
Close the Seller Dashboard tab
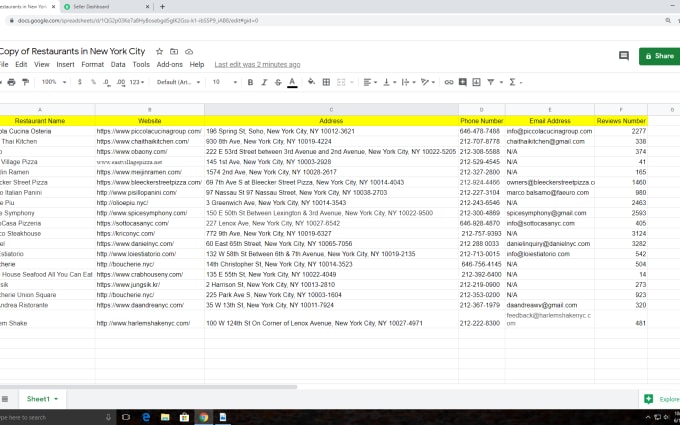[x=147, y=7]
